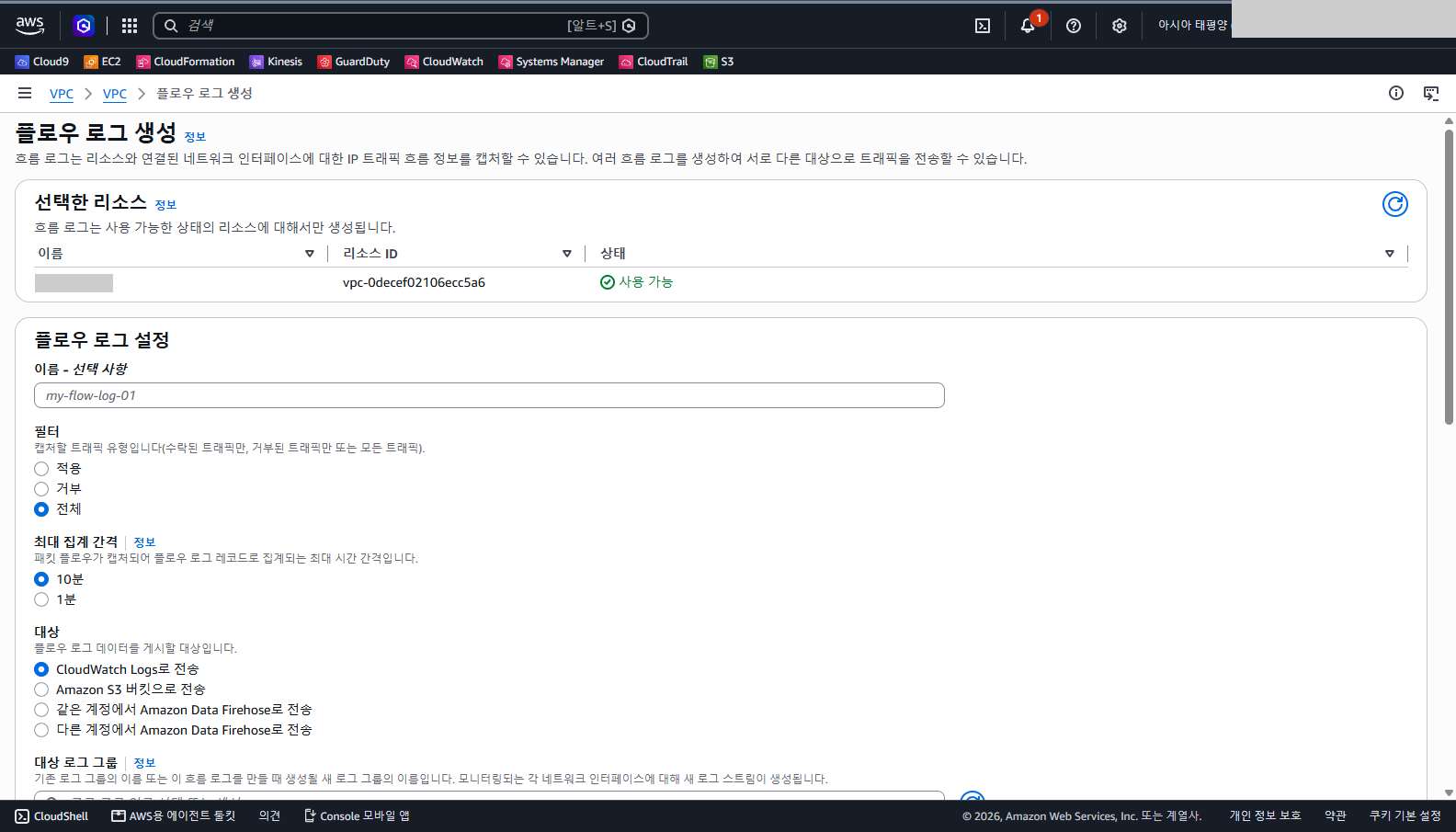
Task: Open the CloudWatch bookmark
Action: point(444,62)
